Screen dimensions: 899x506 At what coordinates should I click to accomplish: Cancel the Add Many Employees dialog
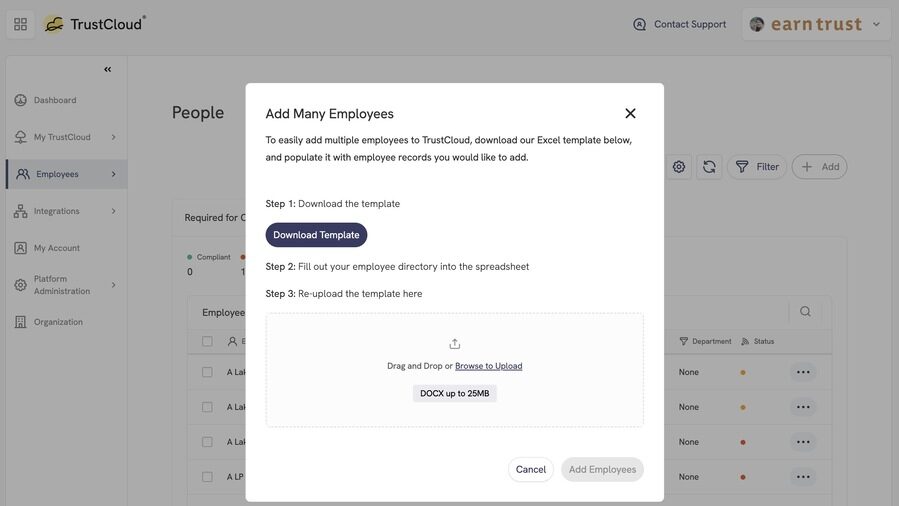[530, 469]
